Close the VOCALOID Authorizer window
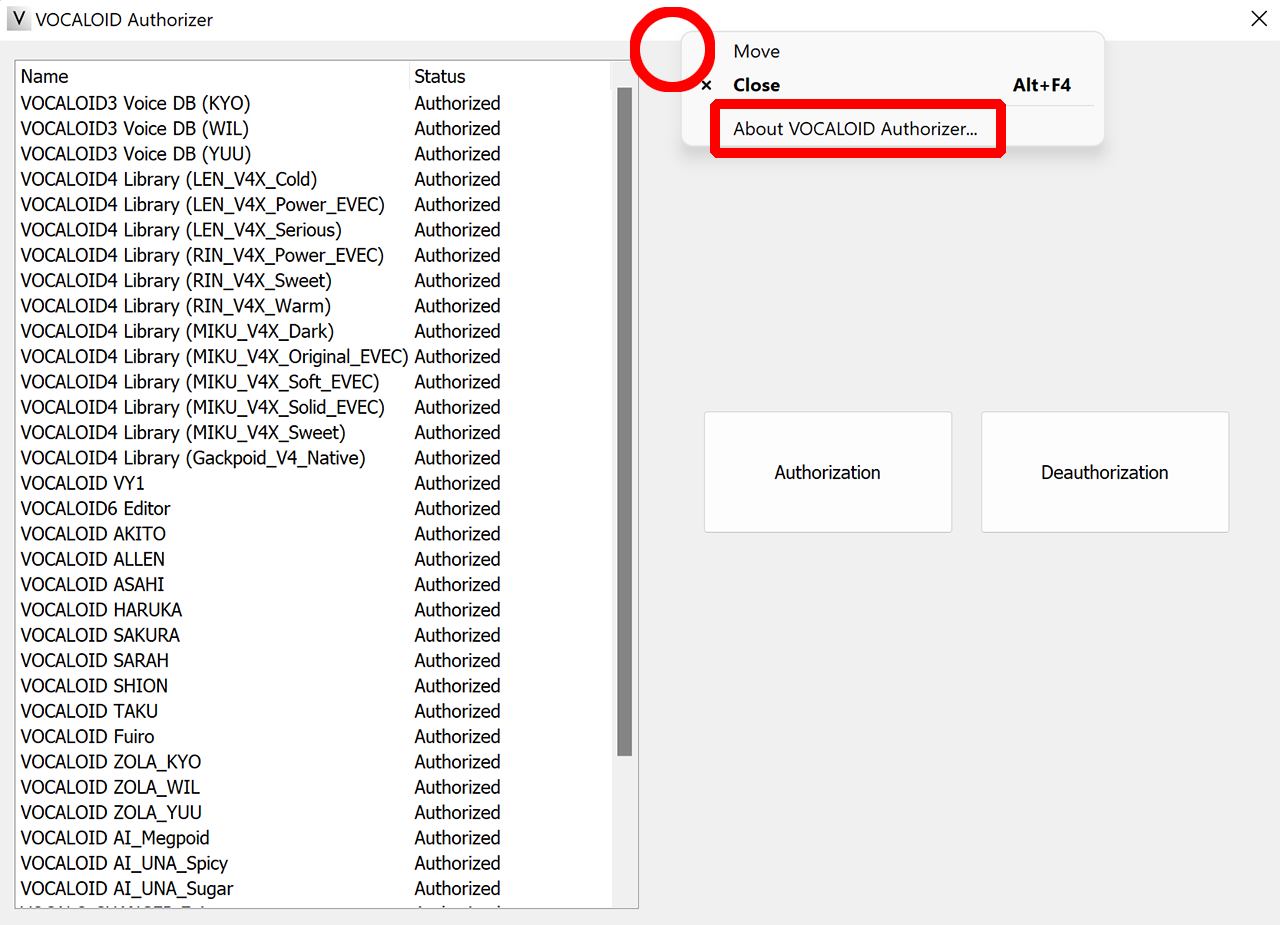 coord(1258,19)
